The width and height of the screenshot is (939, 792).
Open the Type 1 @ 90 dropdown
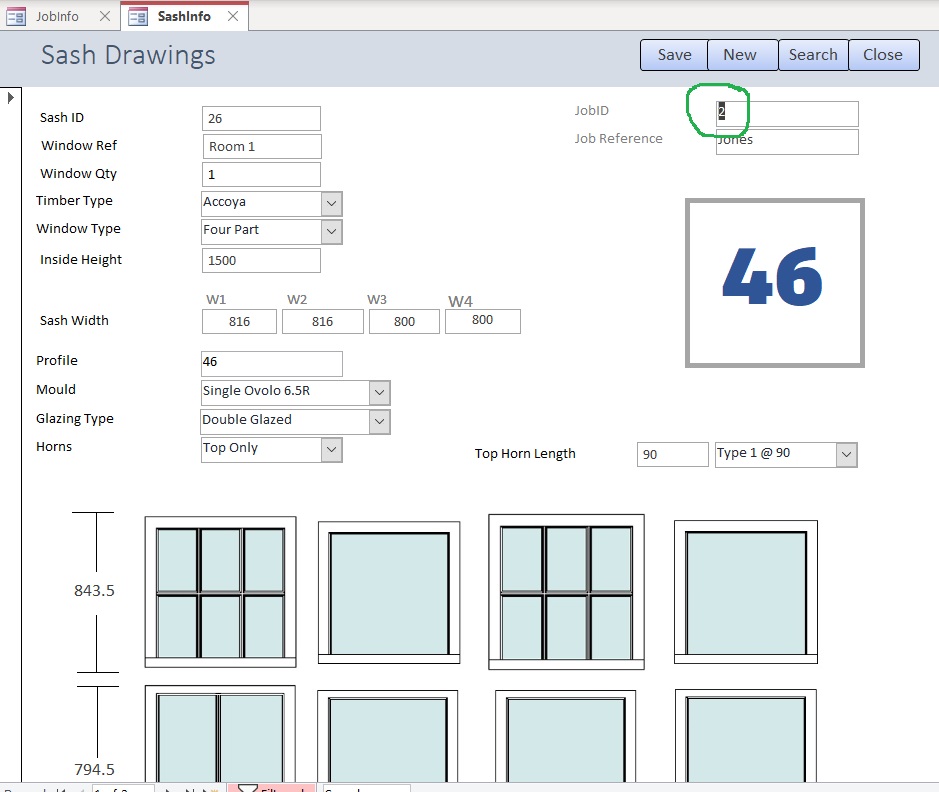846,454
